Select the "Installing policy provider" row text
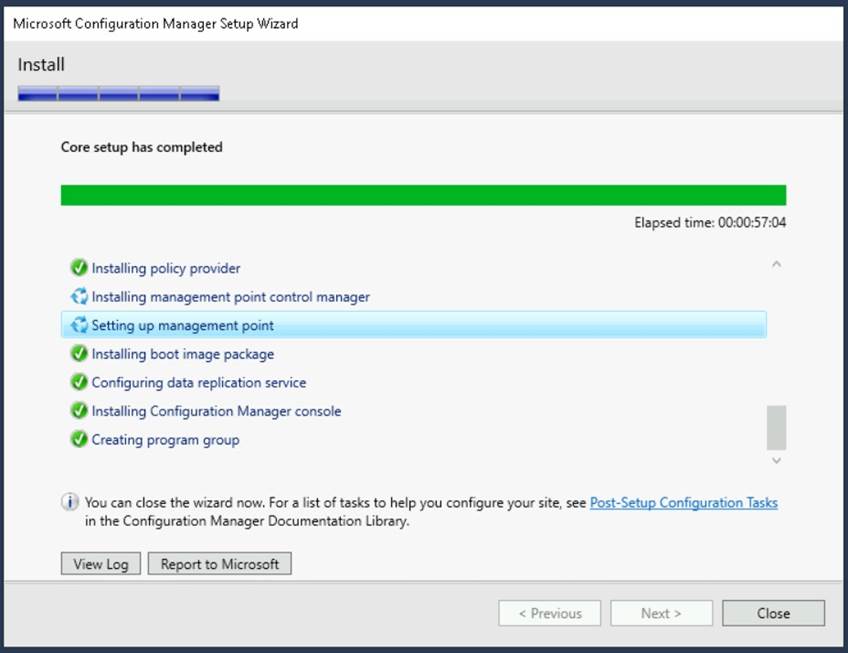The image size is (848, 653). point(165,268)
